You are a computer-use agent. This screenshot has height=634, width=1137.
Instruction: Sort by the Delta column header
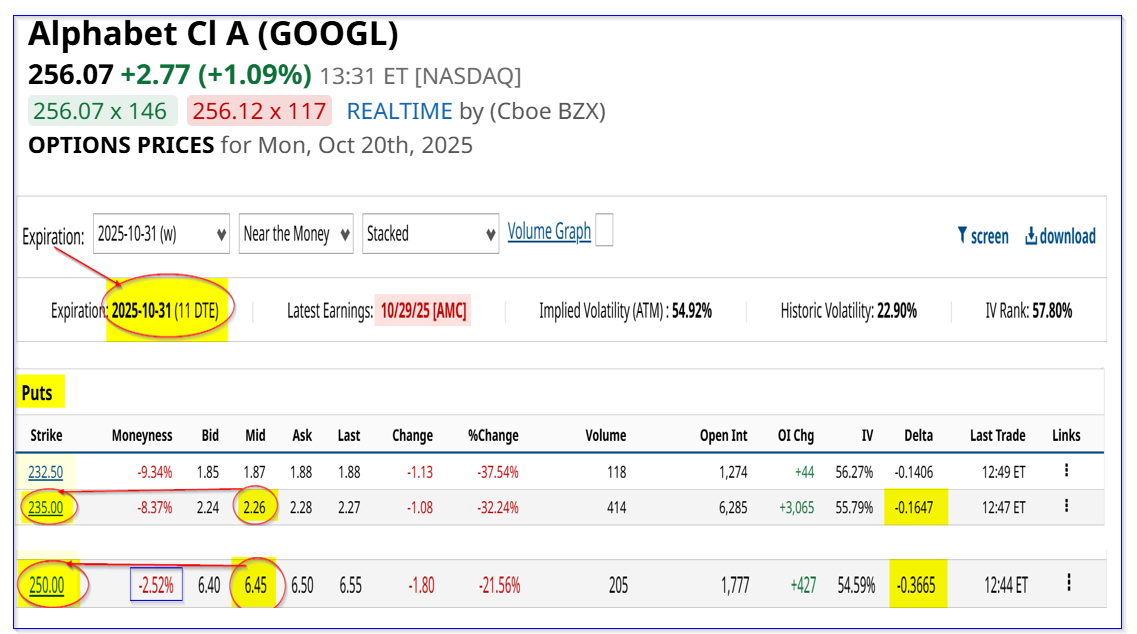coord(918,435)
